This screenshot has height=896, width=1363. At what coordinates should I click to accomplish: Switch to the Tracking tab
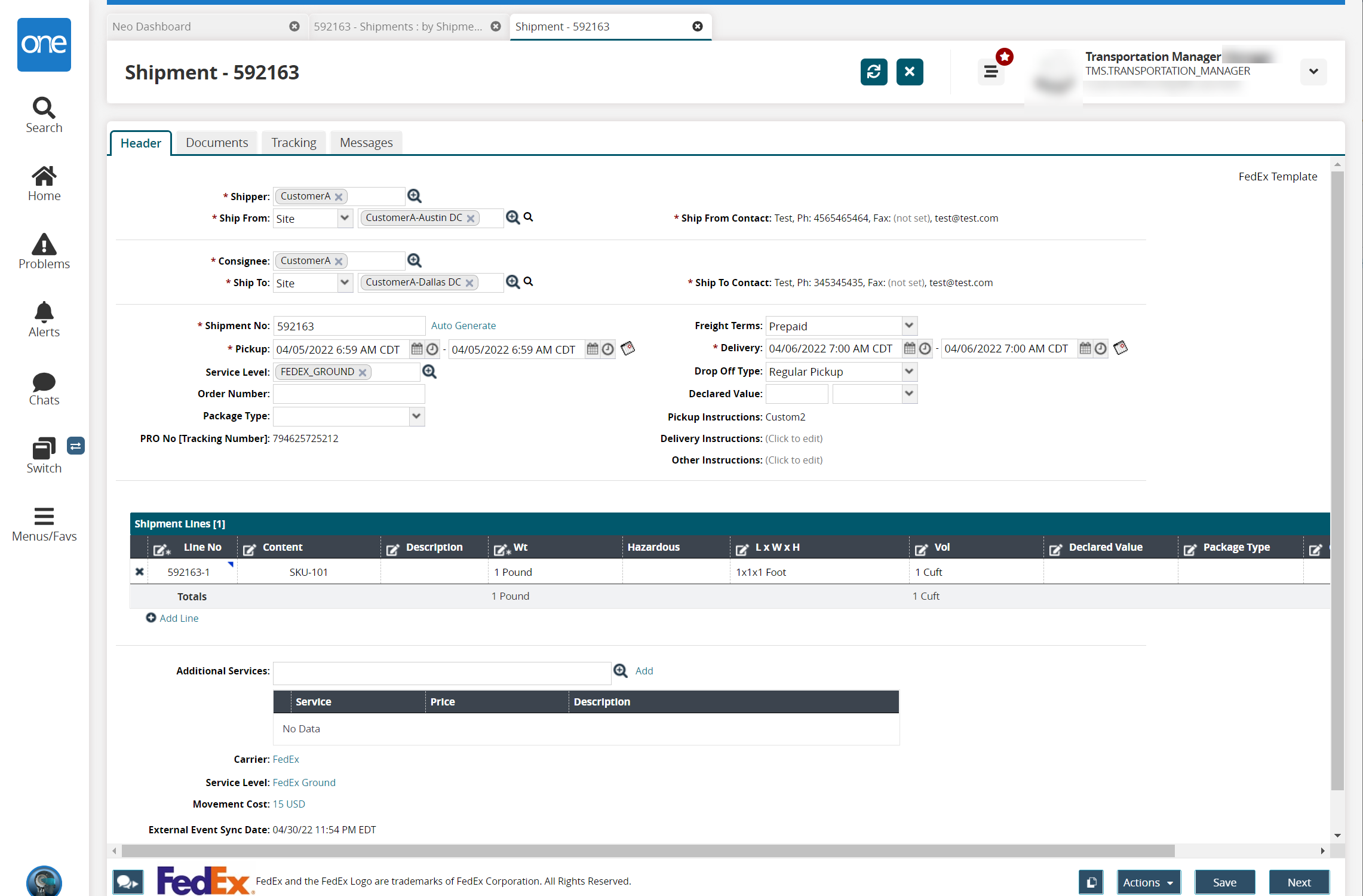click(293, 142)
